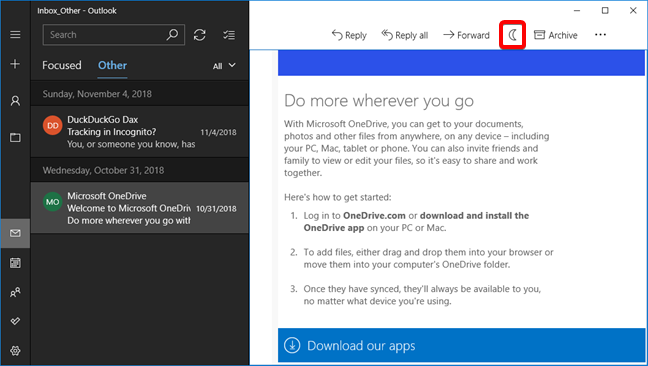Screen dimensions: 648x366
Task: Maximize the Outlook window
Action: click(x=605, y=11)
